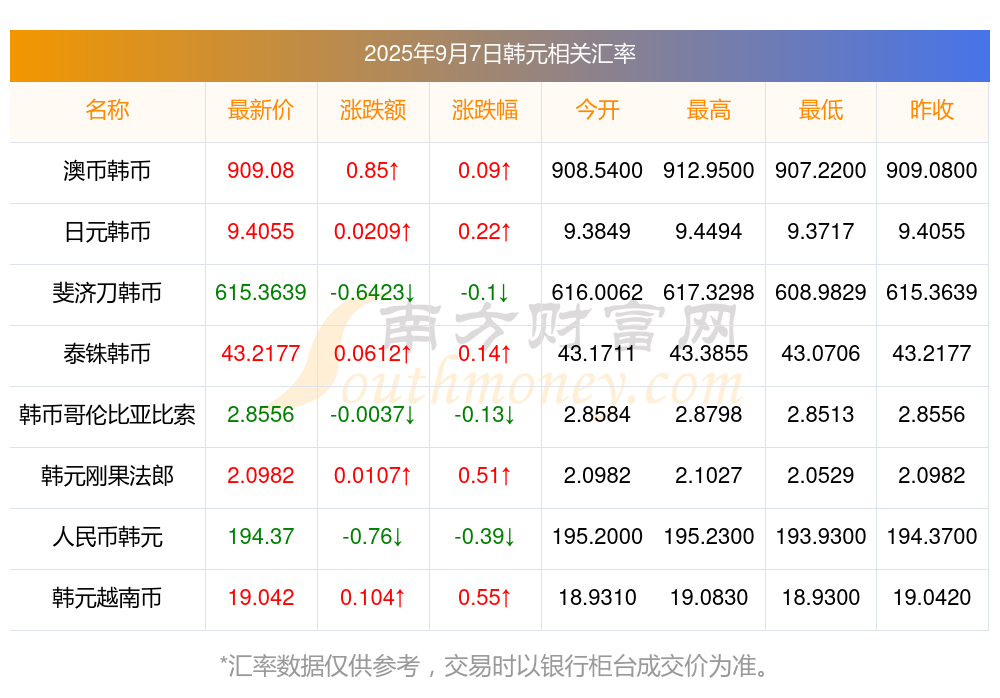Click the row name "泰铢韩币"

107,353
